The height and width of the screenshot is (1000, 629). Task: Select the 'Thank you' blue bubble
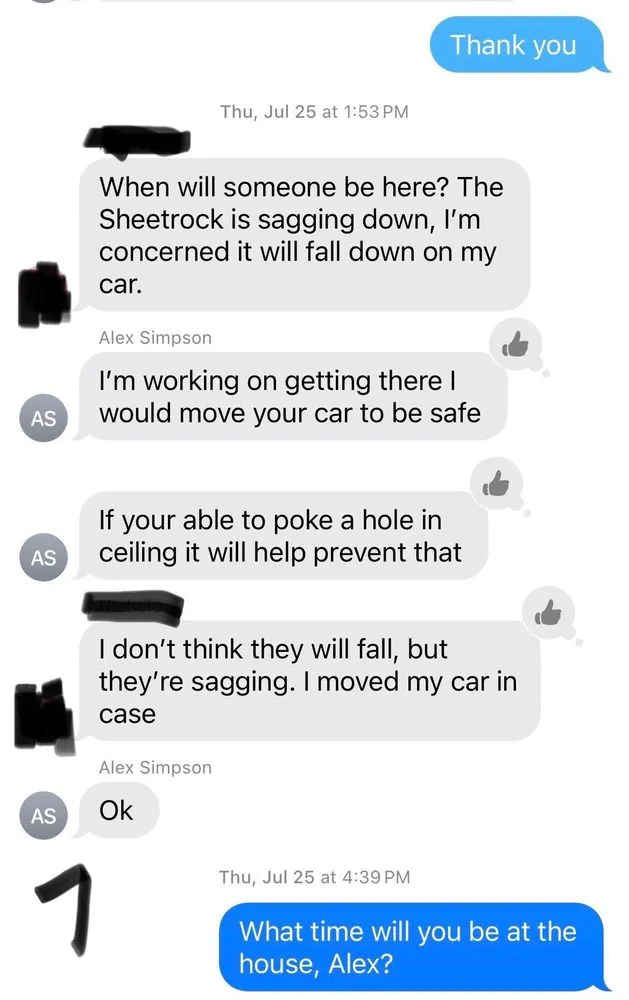click(517, 45)
